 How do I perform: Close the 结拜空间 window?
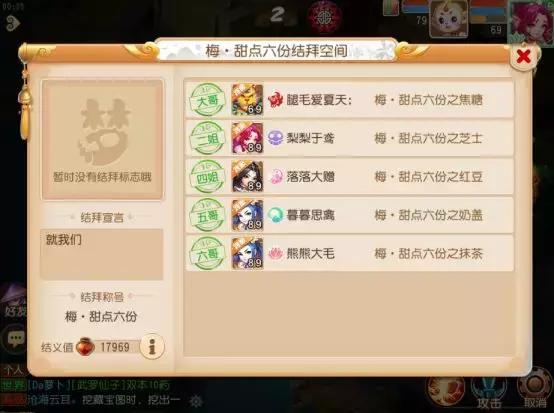point(523,56)
